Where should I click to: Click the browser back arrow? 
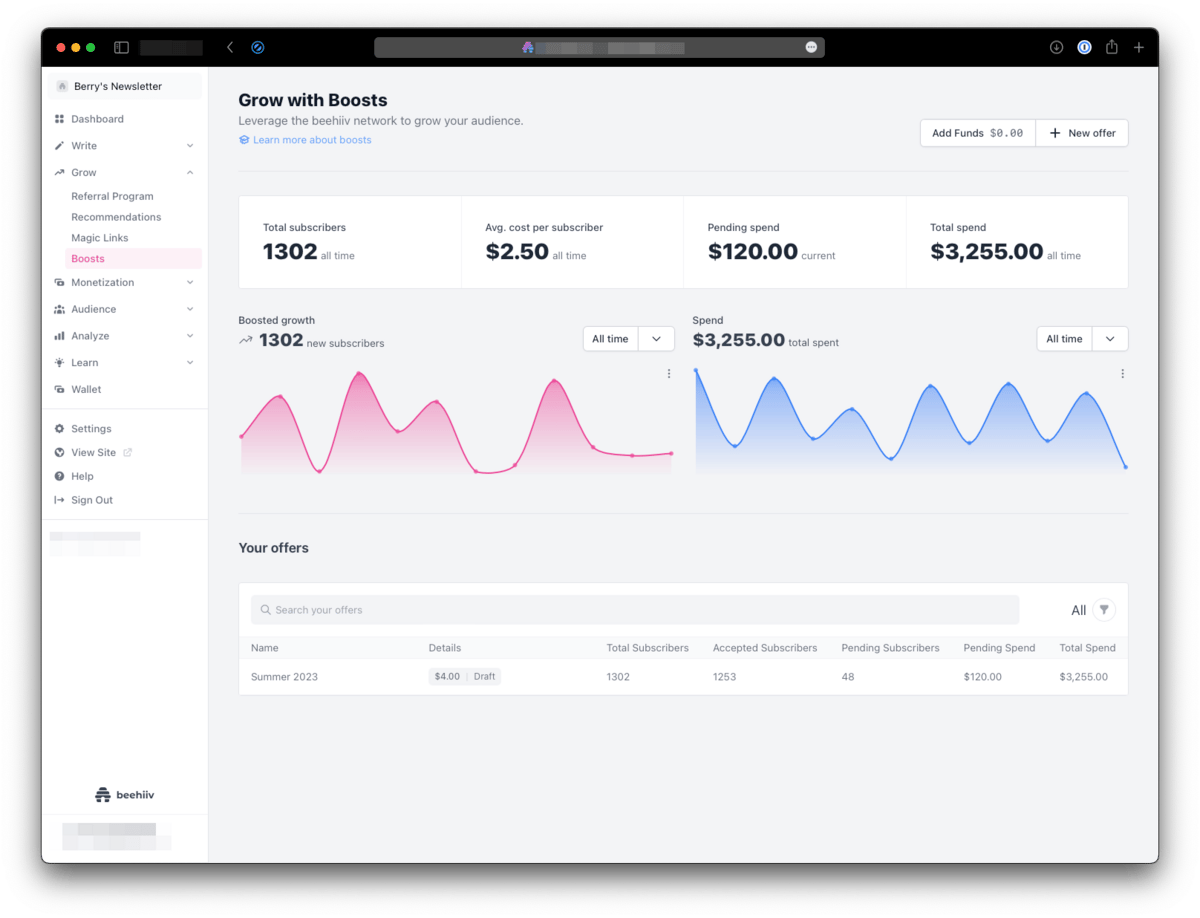tap(230, 47)
